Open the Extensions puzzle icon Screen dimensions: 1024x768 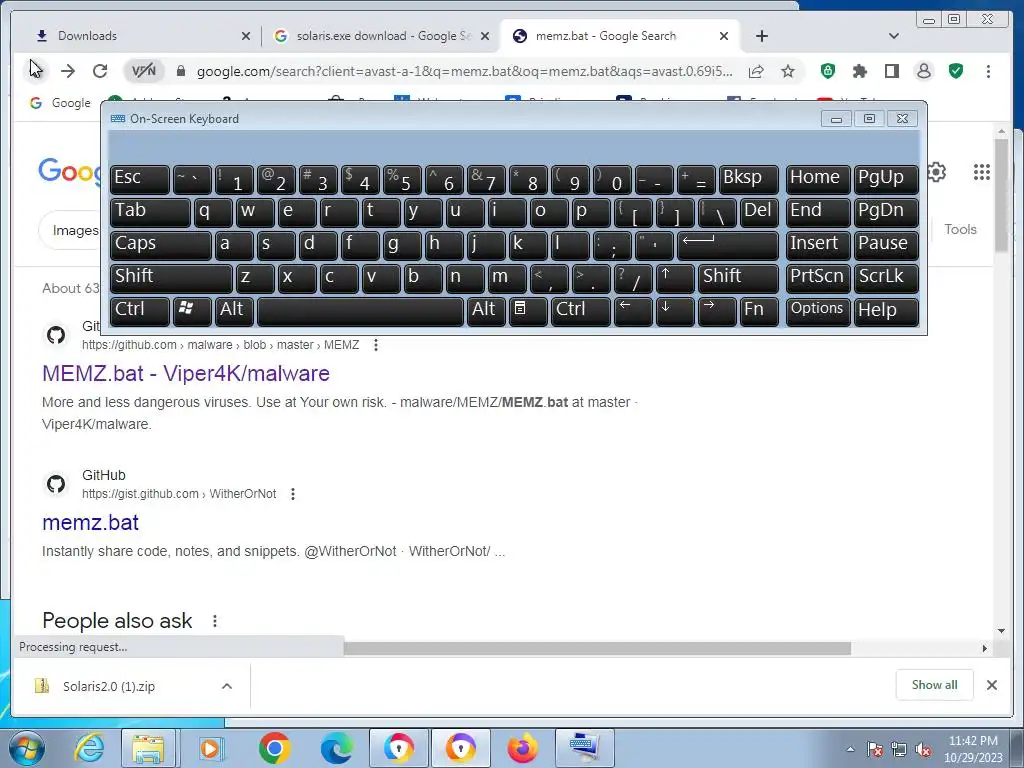(859, 71)
